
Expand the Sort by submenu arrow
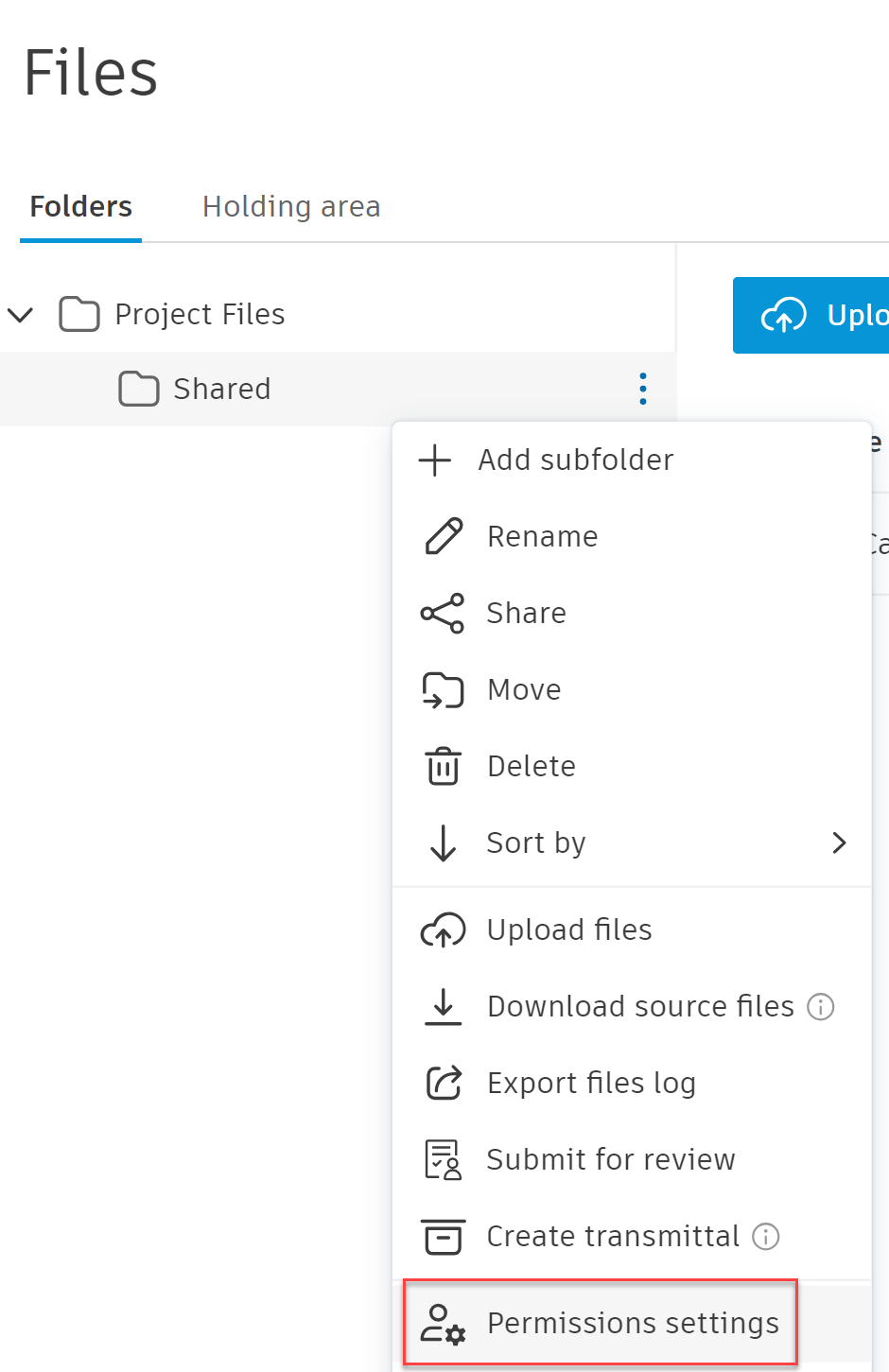tap(838, 842)
